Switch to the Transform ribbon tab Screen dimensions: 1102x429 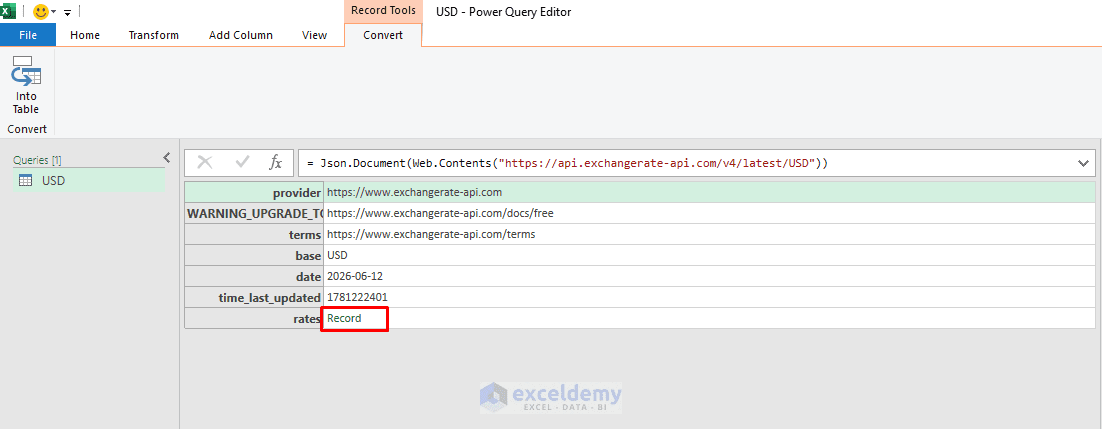[154, 35]
